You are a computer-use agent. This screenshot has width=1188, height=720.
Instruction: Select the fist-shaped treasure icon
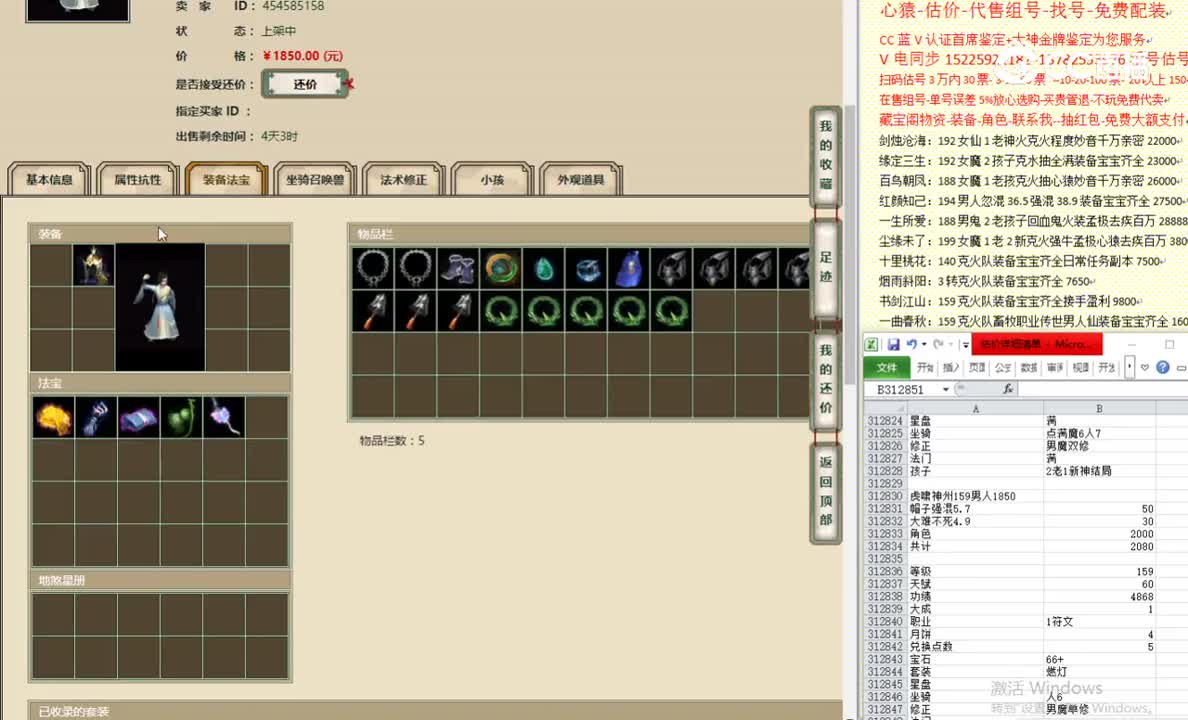coord(95,417)
